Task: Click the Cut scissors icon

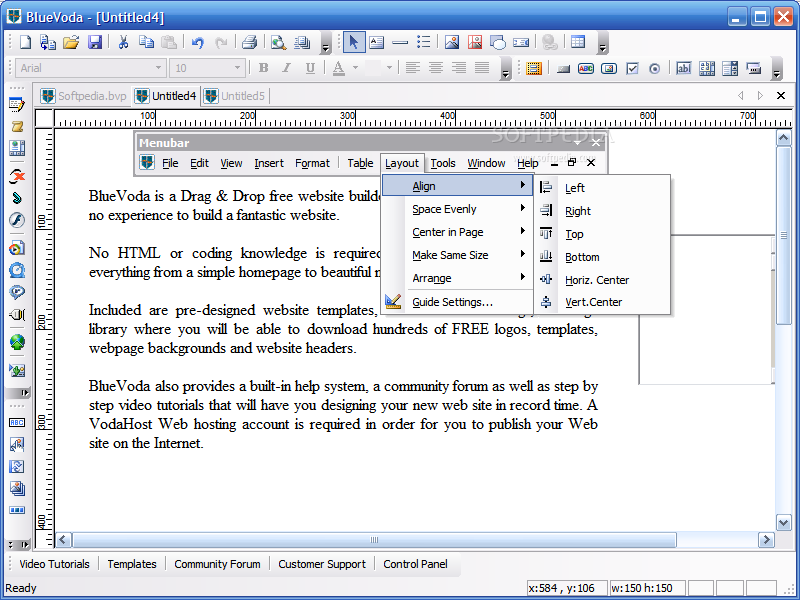Action: pos(123,42)
